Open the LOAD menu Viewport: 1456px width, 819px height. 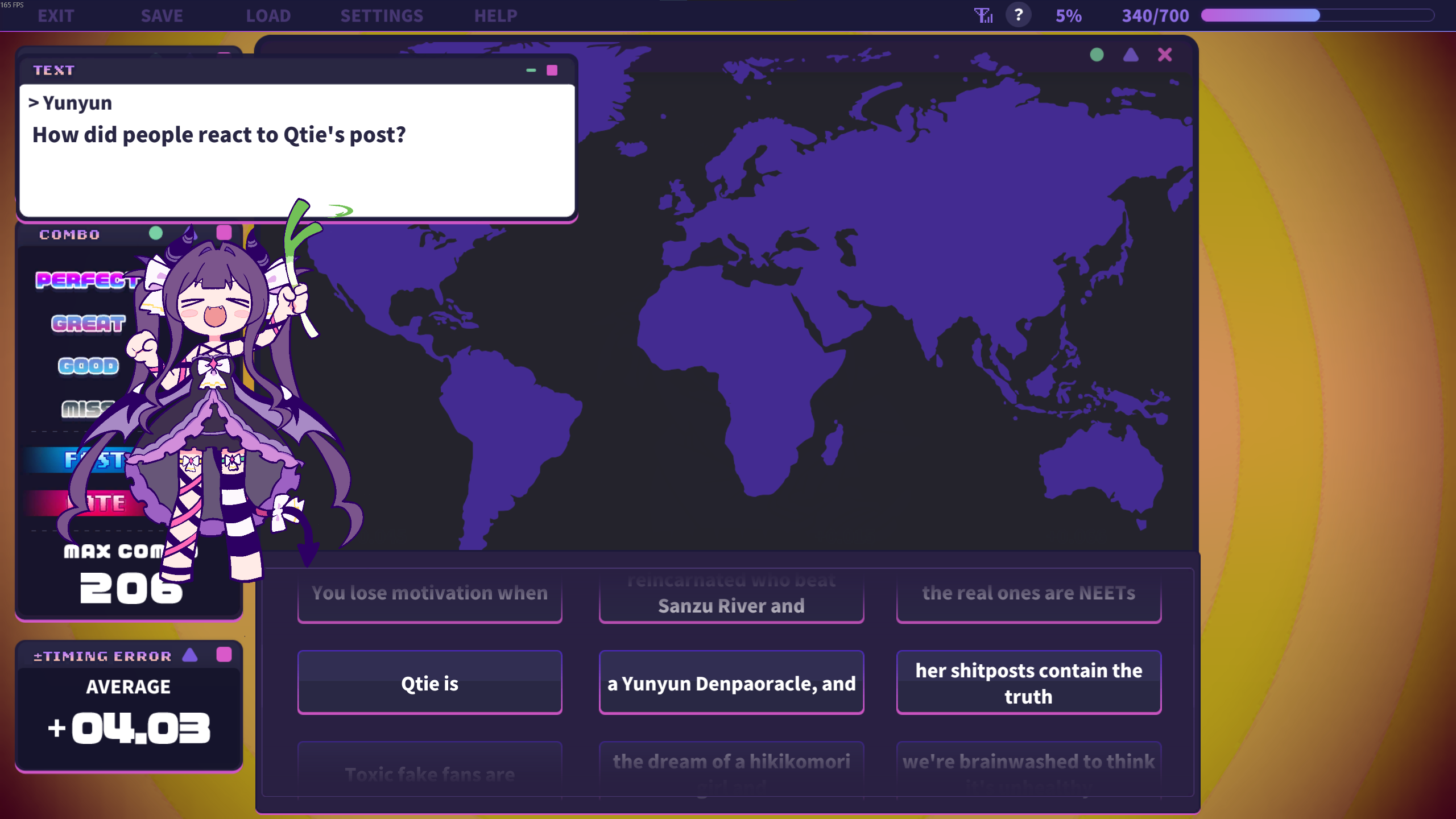(268, 16)
